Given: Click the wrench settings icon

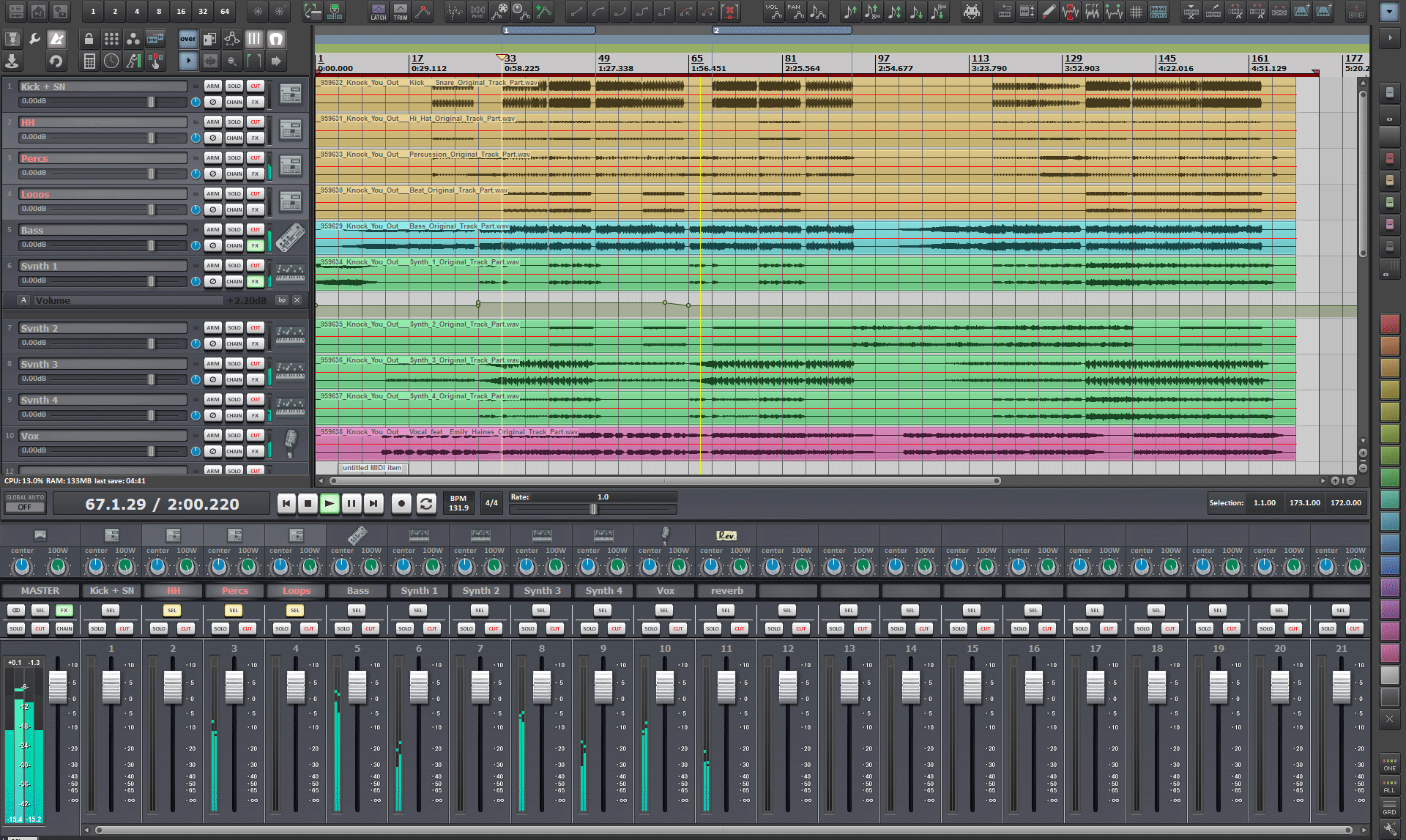Looking at the screenshot, I should click(x=34, y=39).
